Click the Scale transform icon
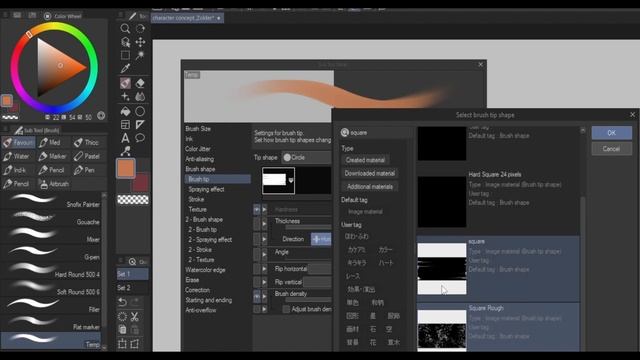640x360 pixels. (122, 344)
